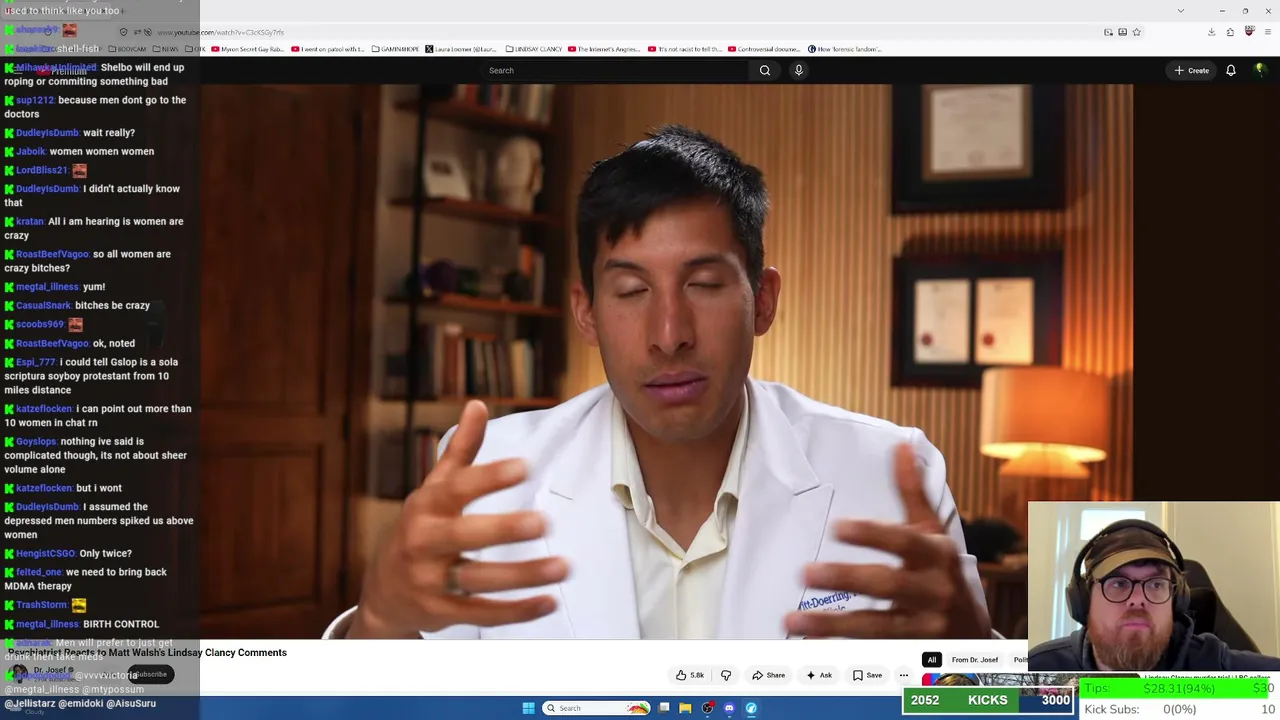Open the Windows Start menu
Image resolution: width=1280 pixels, height=720 pixels.
(528, 708)
